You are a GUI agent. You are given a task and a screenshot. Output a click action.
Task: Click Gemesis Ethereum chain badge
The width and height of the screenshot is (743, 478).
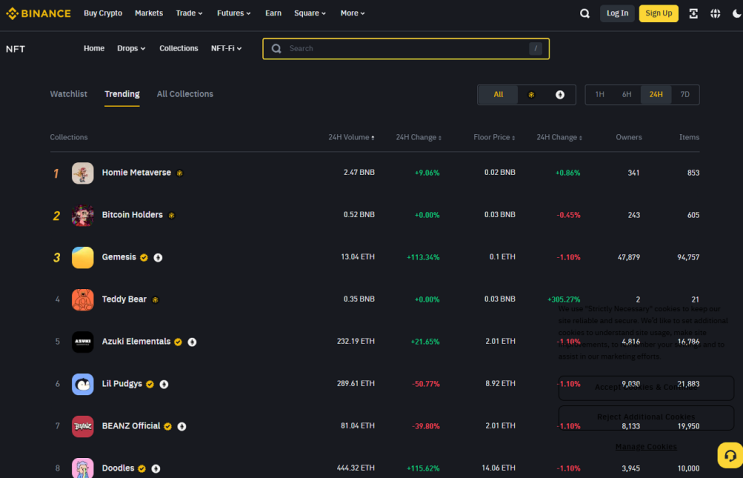pos(158,258)
